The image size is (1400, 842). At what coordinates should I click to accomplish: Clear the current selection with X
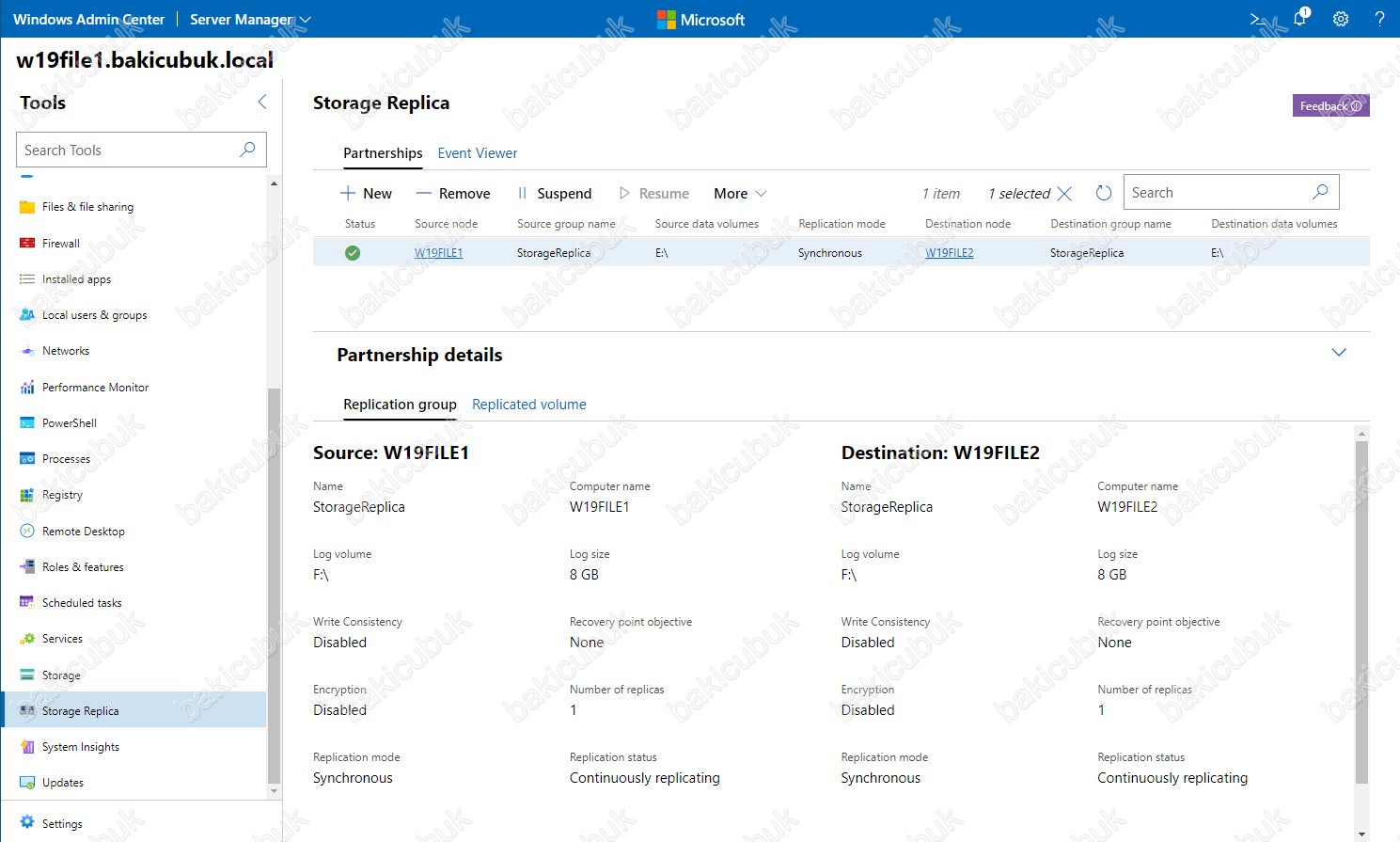coord(1064,194)
